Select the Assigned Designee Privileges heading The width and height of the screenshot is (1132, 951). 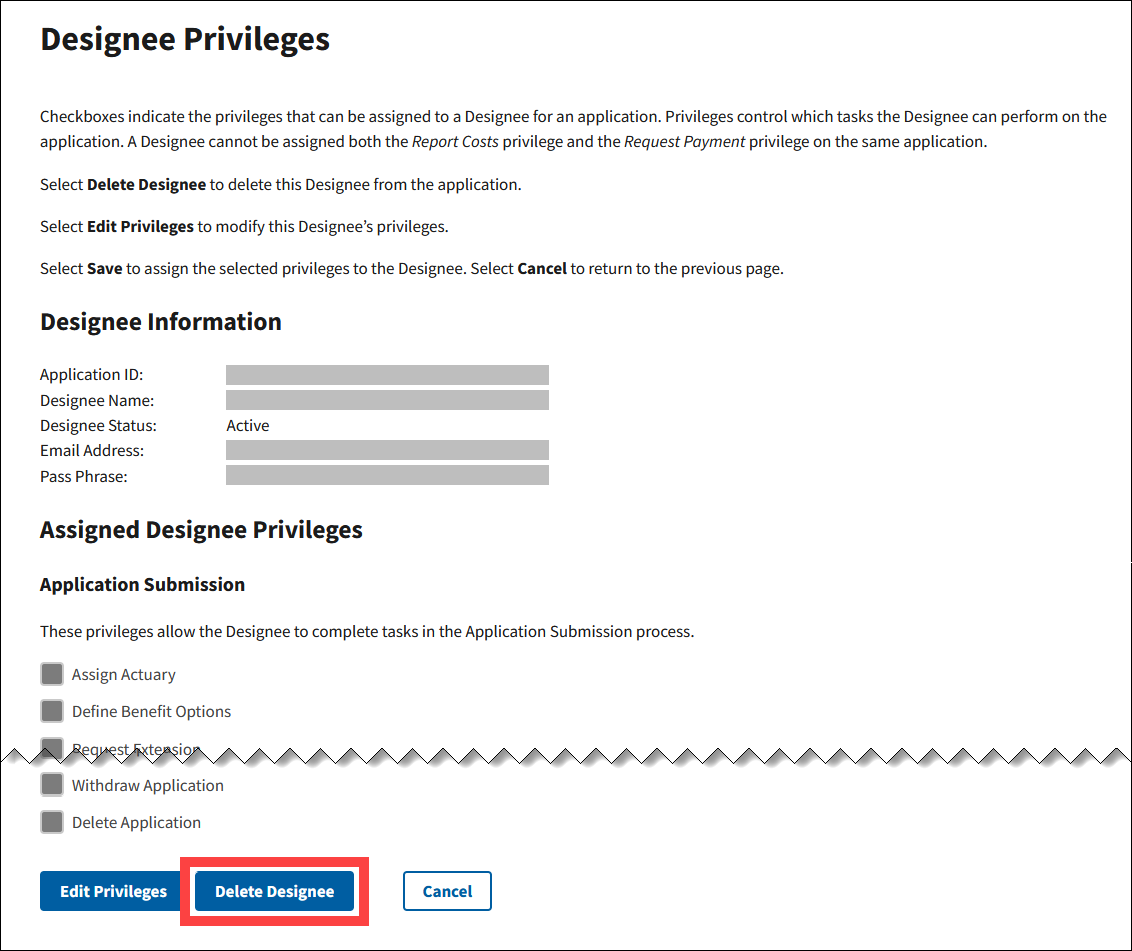201,530
